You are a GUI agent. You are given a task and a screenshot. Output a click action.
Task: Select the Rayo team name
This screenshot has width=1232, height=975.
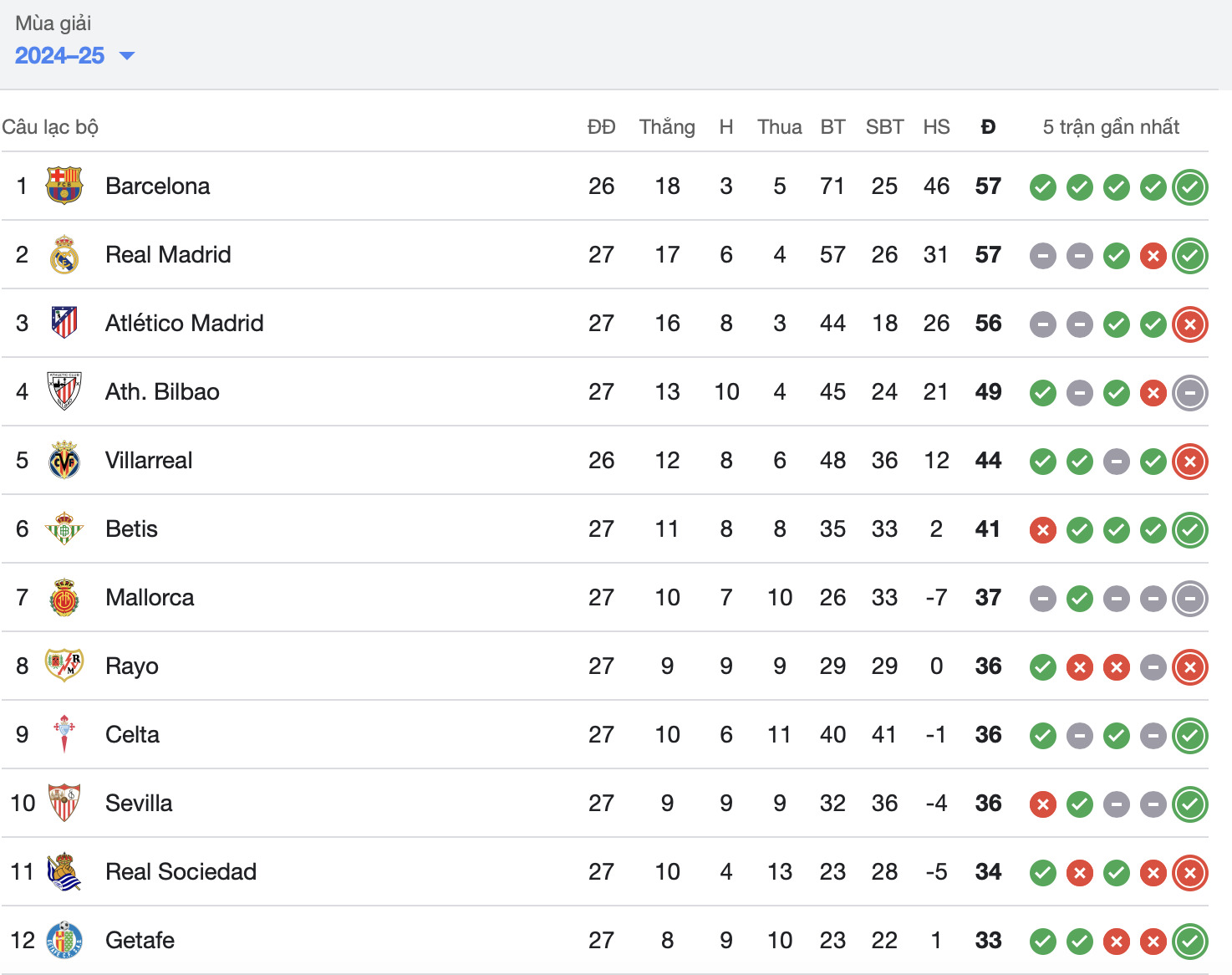[x=132, y=666]
